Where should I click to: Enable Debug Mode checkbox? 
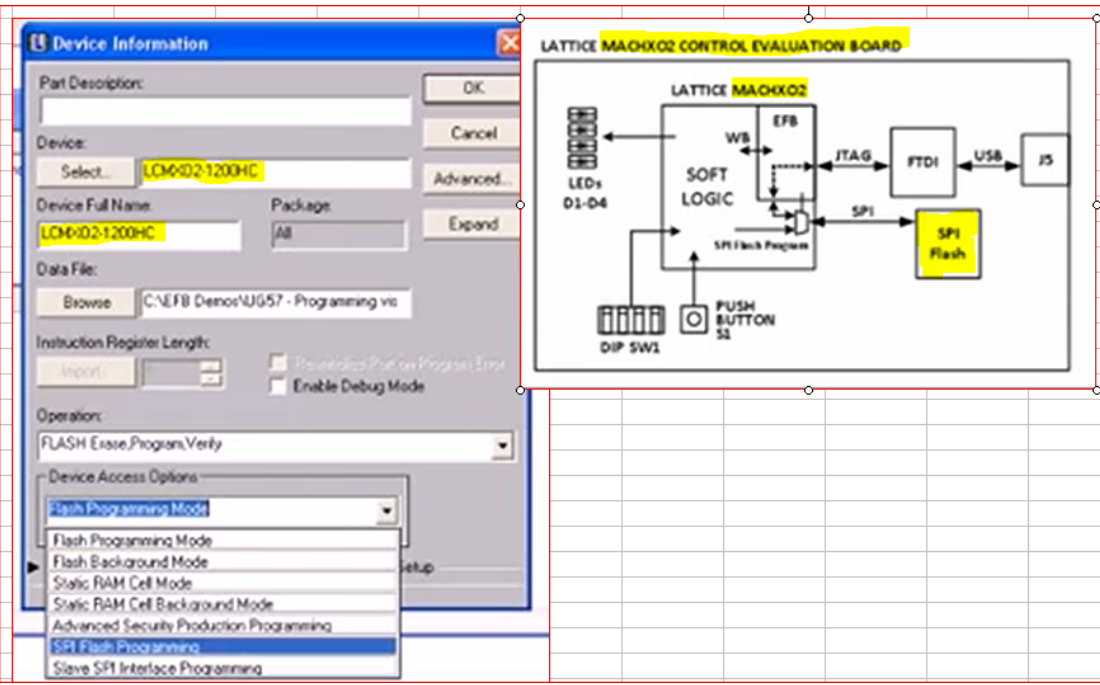(279, 386)
